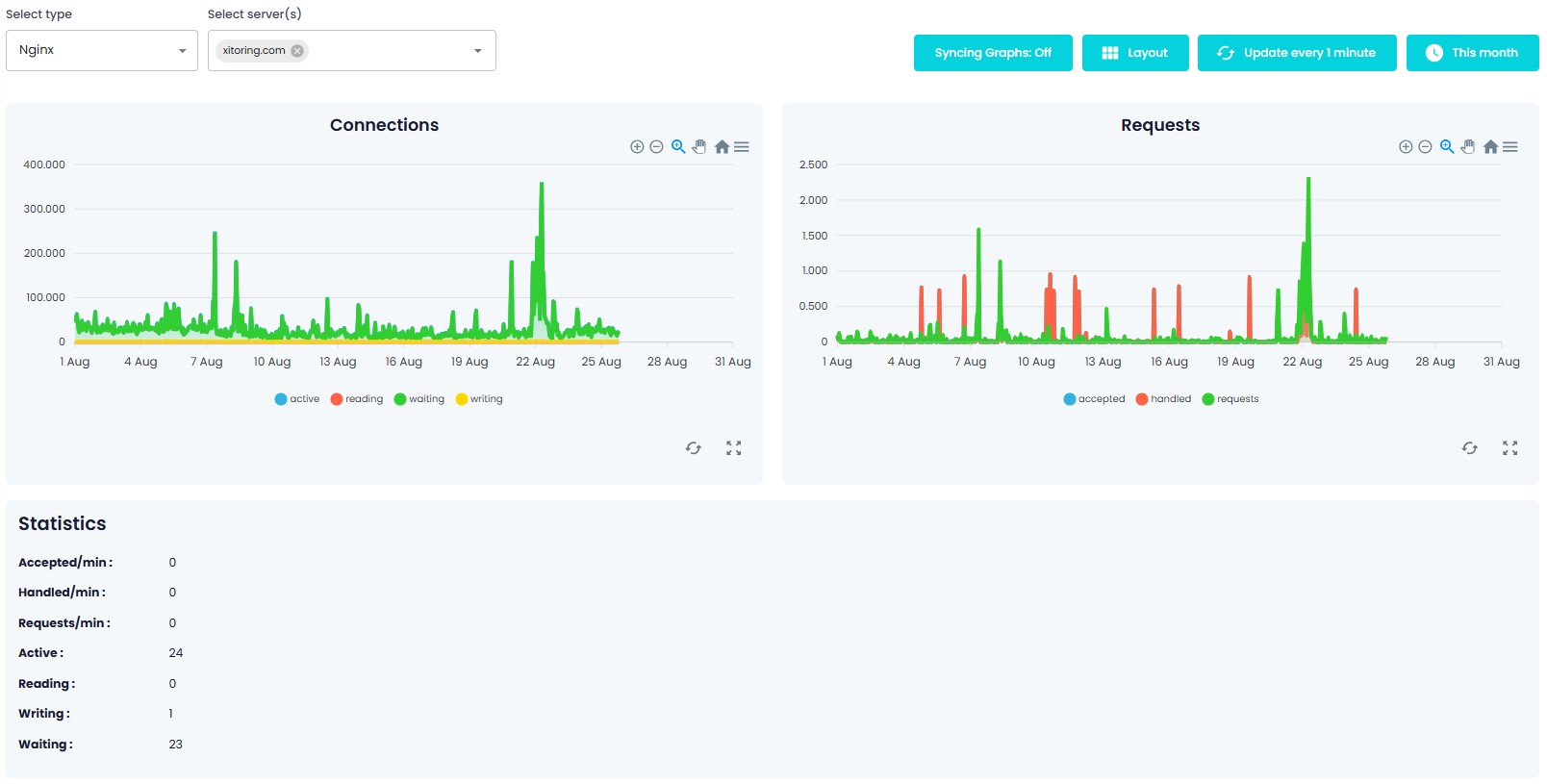Hide the waiting series in Connections
Viewport: 1547px width, 784px height.
418,399
